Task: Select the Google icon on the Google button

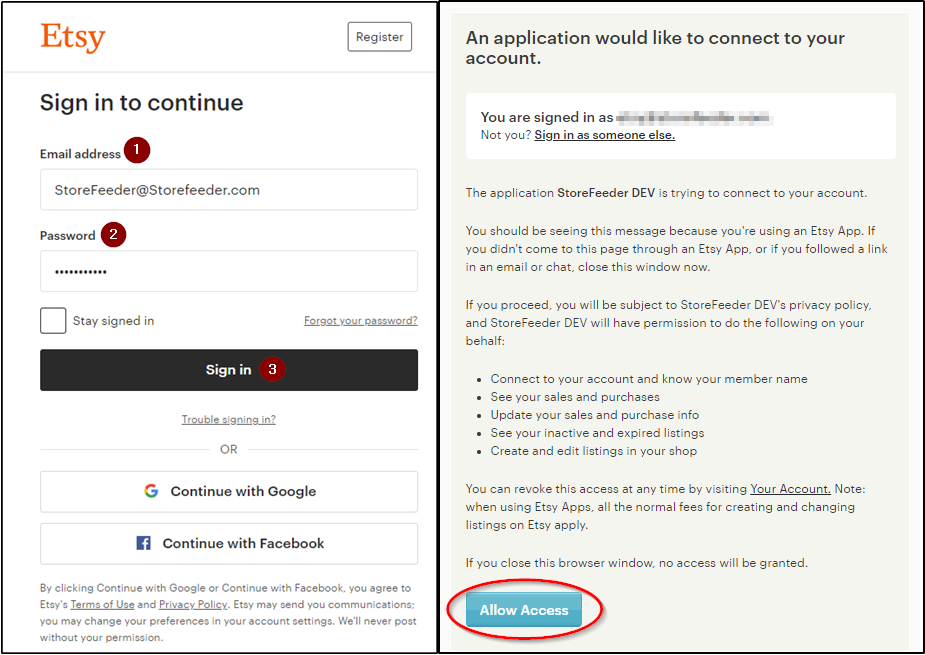Action: (x=151, y=491)
